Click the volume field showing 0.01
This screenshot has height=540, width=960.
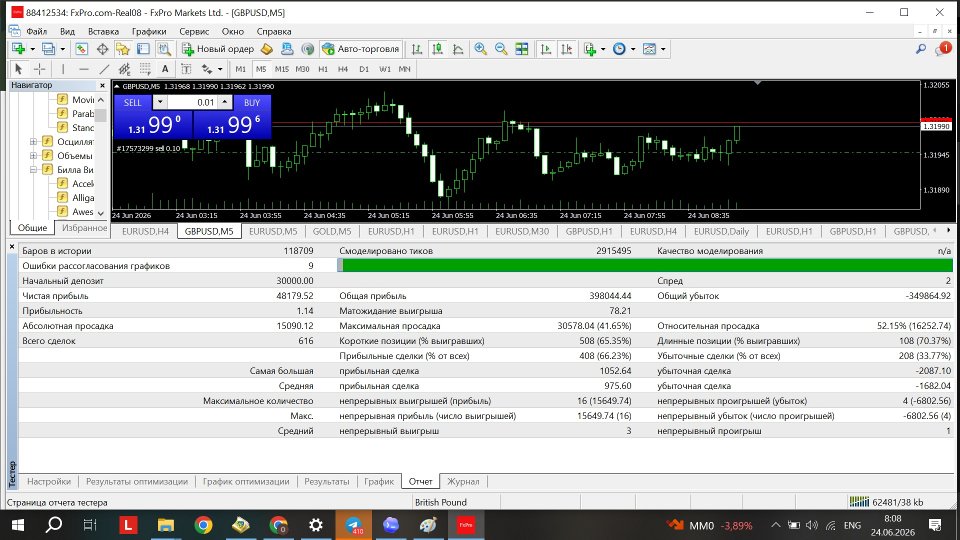[193, 102]
